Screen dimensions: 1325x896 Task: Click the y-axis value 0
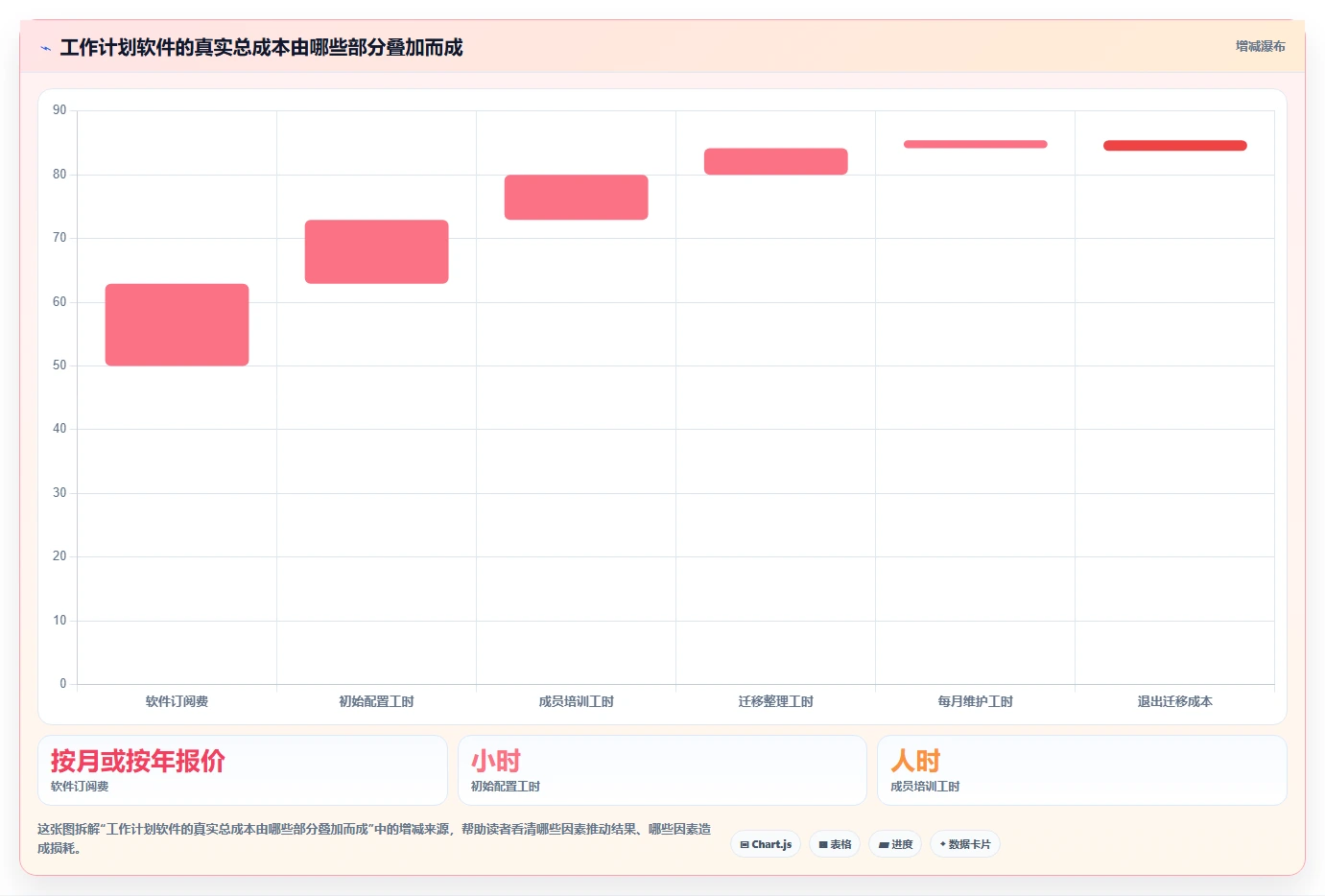(x=63, y=684)
